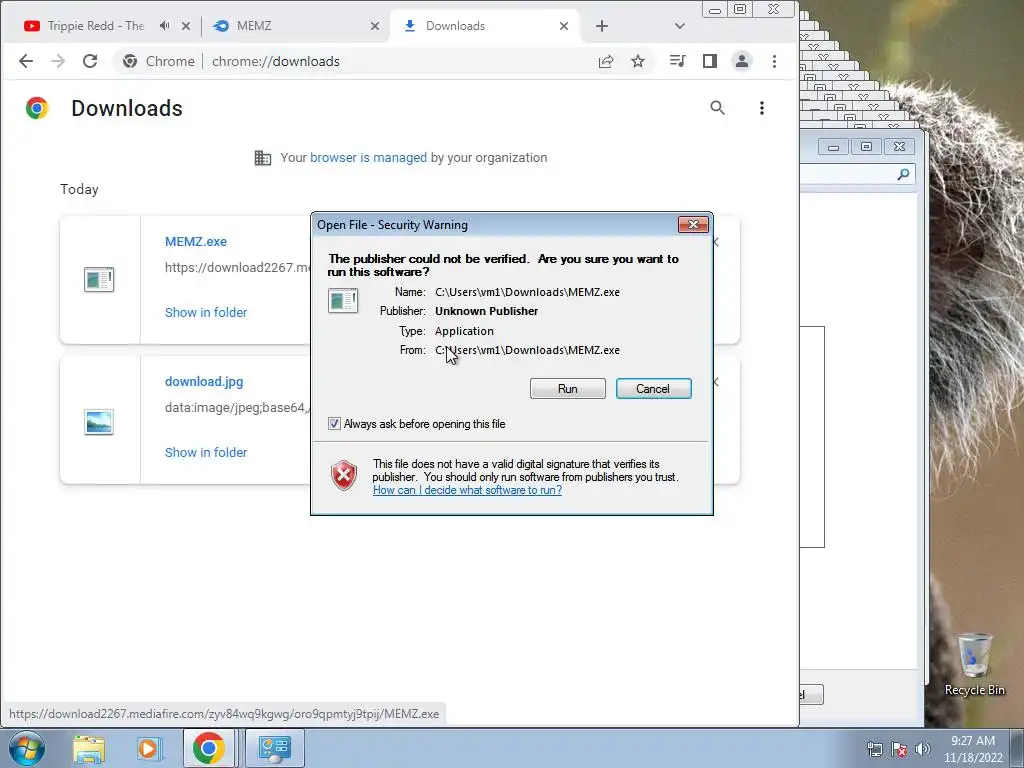Open Chrome's three-dot main menu

tap(775, 61)
